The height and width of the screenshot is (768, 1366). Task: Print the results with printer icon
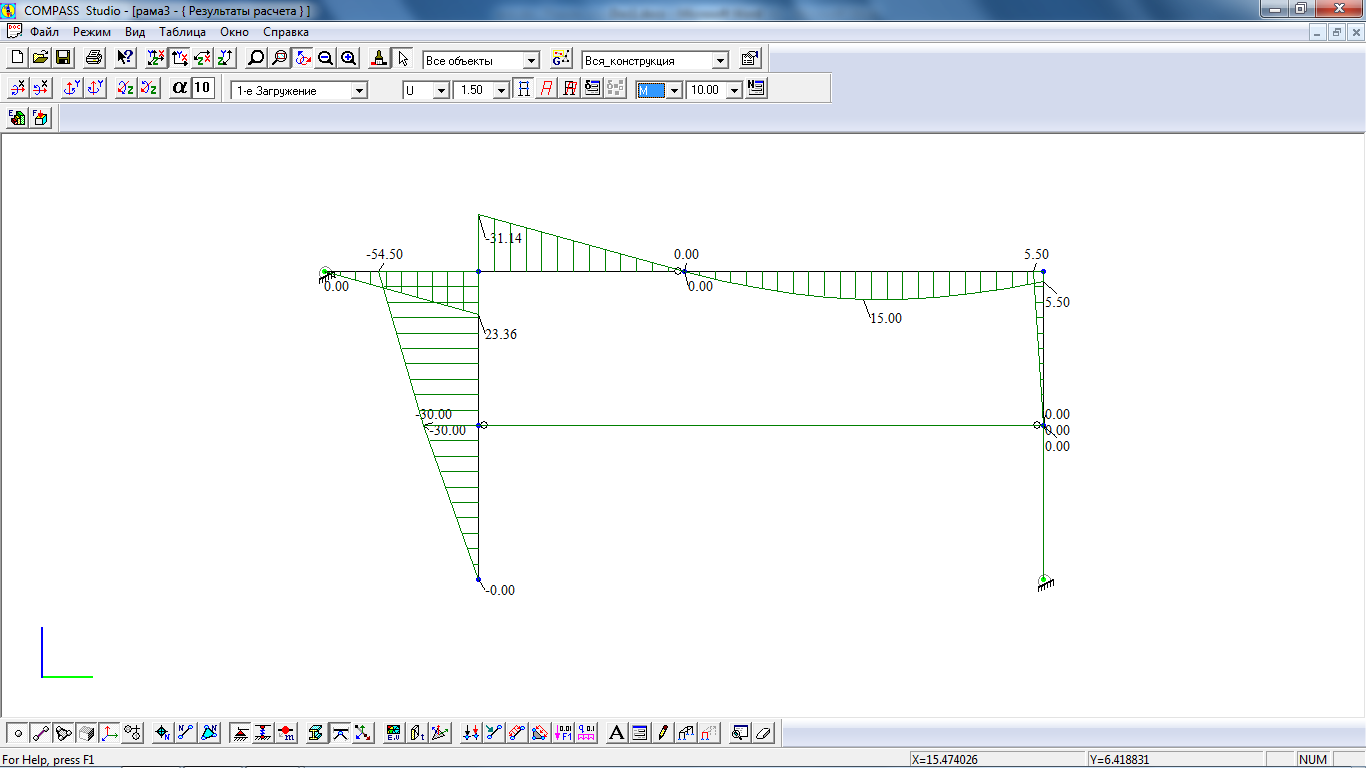click(x=94, y=58)
